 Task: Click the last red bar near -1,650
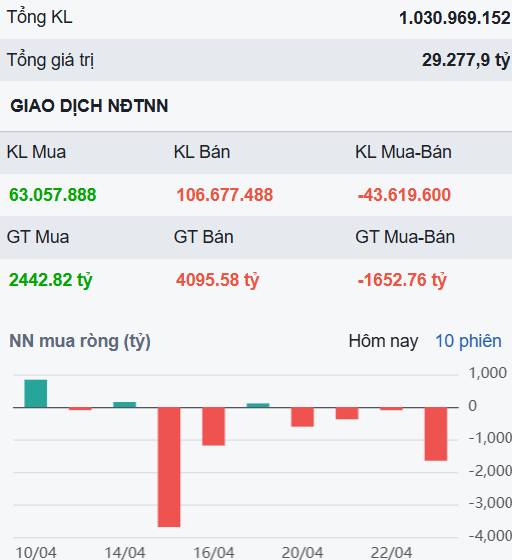(x=436, y=434)
